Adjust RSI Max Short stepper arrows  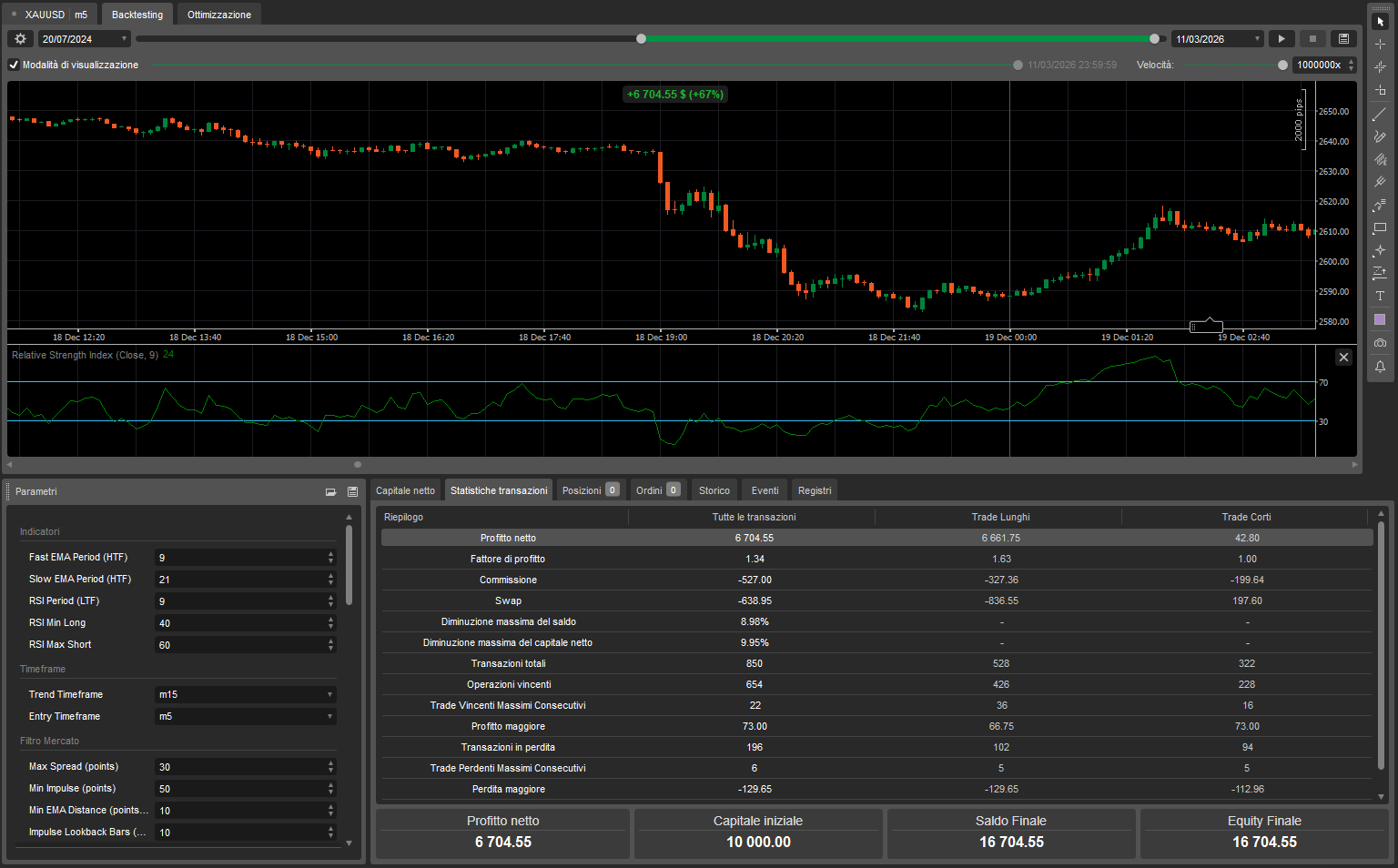330,644
